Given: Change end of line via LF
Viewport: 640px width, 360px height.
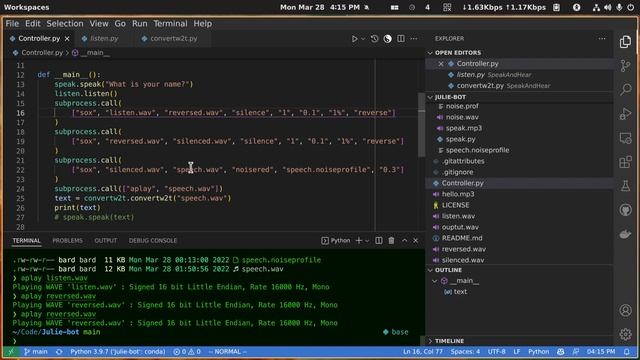Looking at the screenshot, I should click(517, 351).
